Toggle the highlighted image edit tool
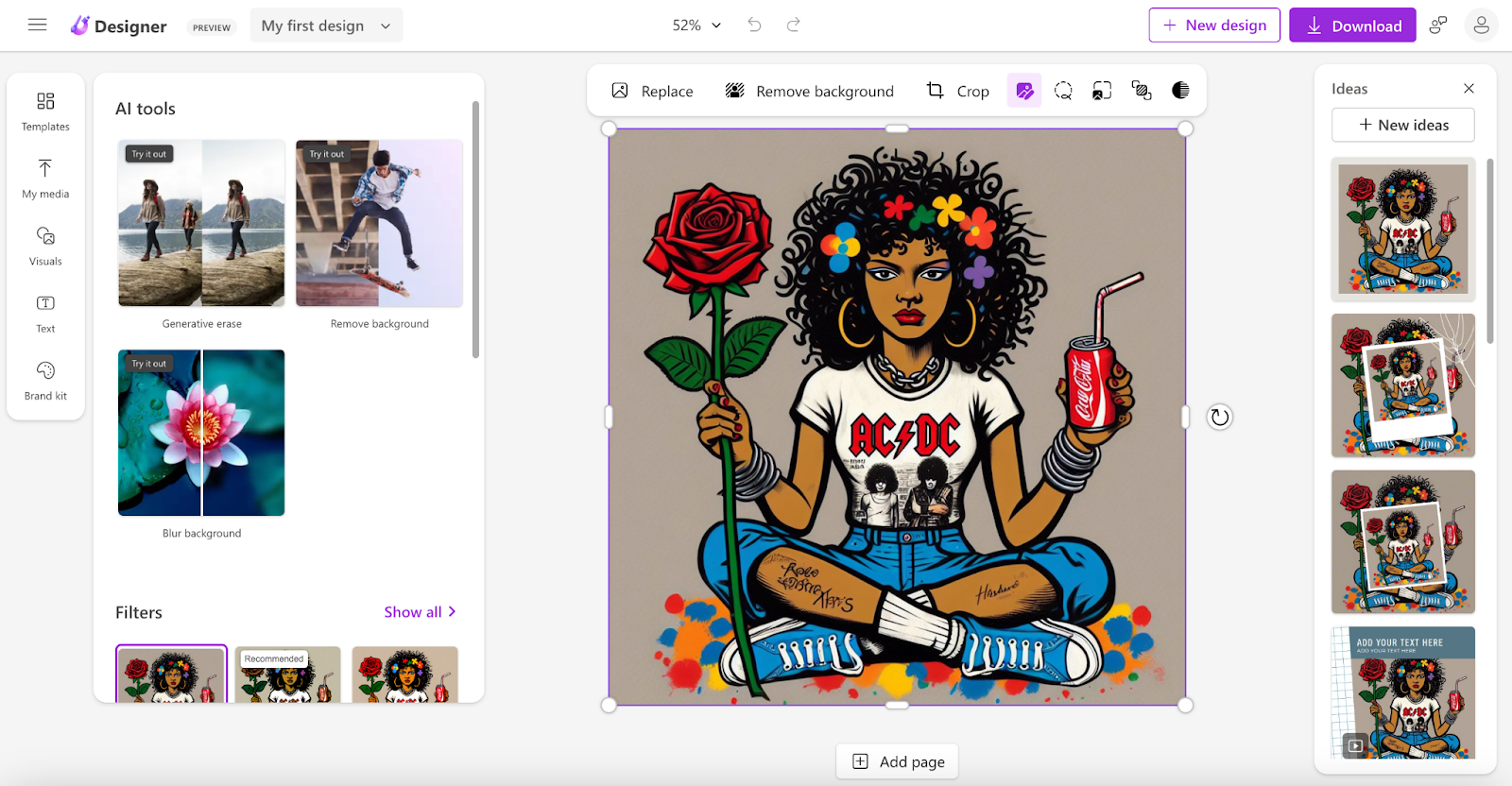 [1024, 91]
